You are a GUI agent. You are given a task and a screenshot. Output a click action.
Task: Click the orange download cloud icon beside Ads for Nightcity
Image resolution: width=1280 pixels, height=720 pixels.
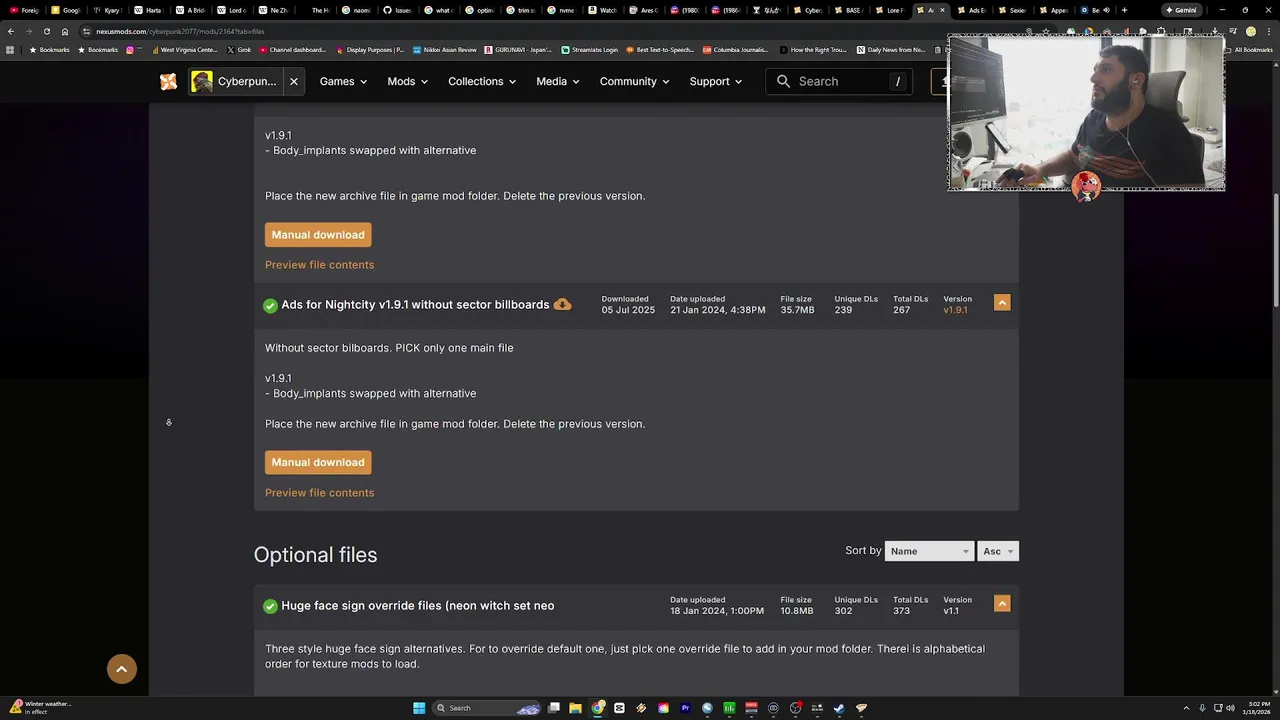tap(562, 304)
